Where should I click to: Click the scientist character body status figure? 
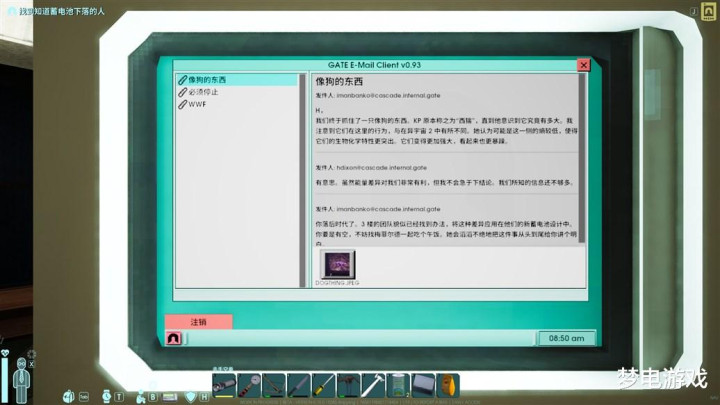click(21, 381)
